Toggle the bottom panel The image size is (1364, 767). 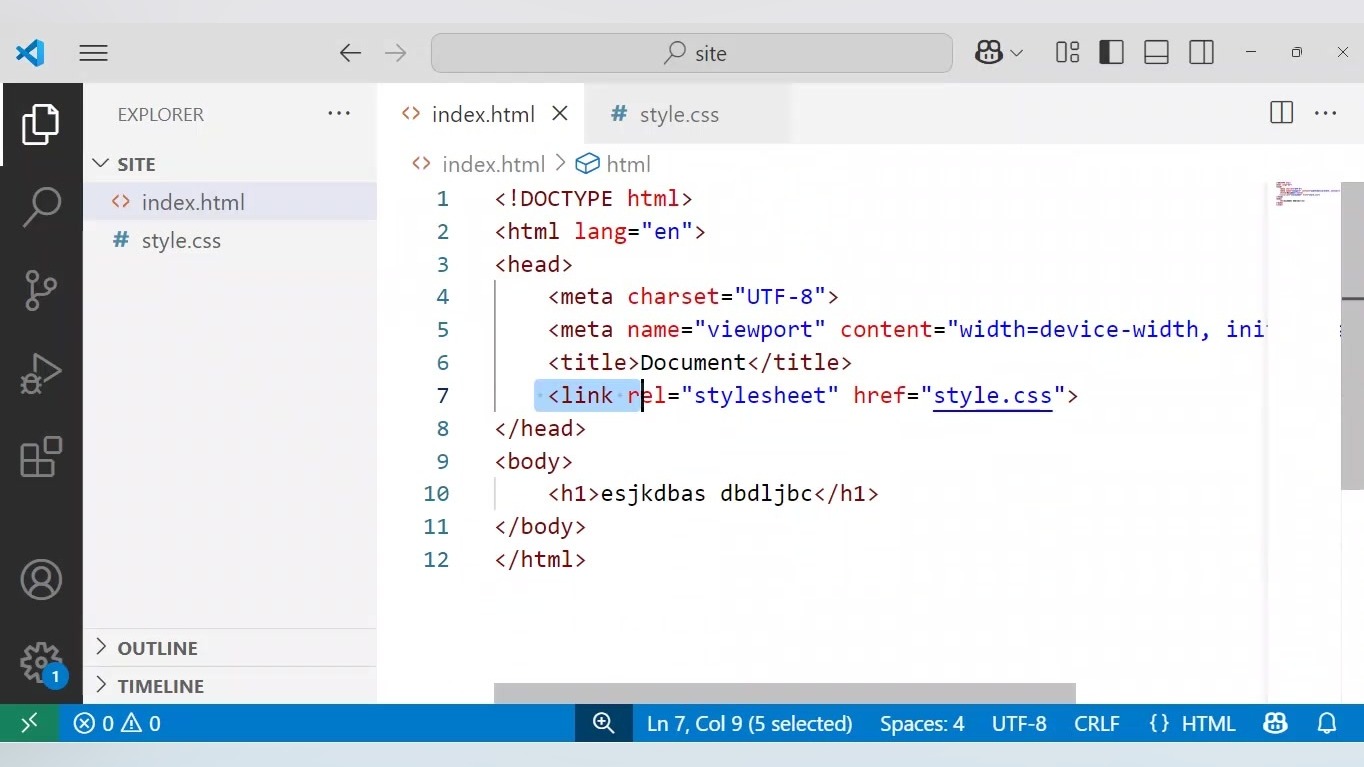(1156, 53)
